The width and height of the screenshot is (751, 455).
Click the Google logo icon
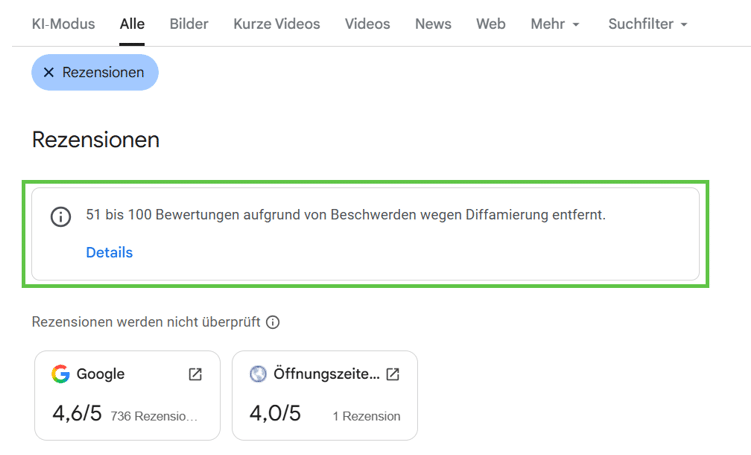point(61,374)
